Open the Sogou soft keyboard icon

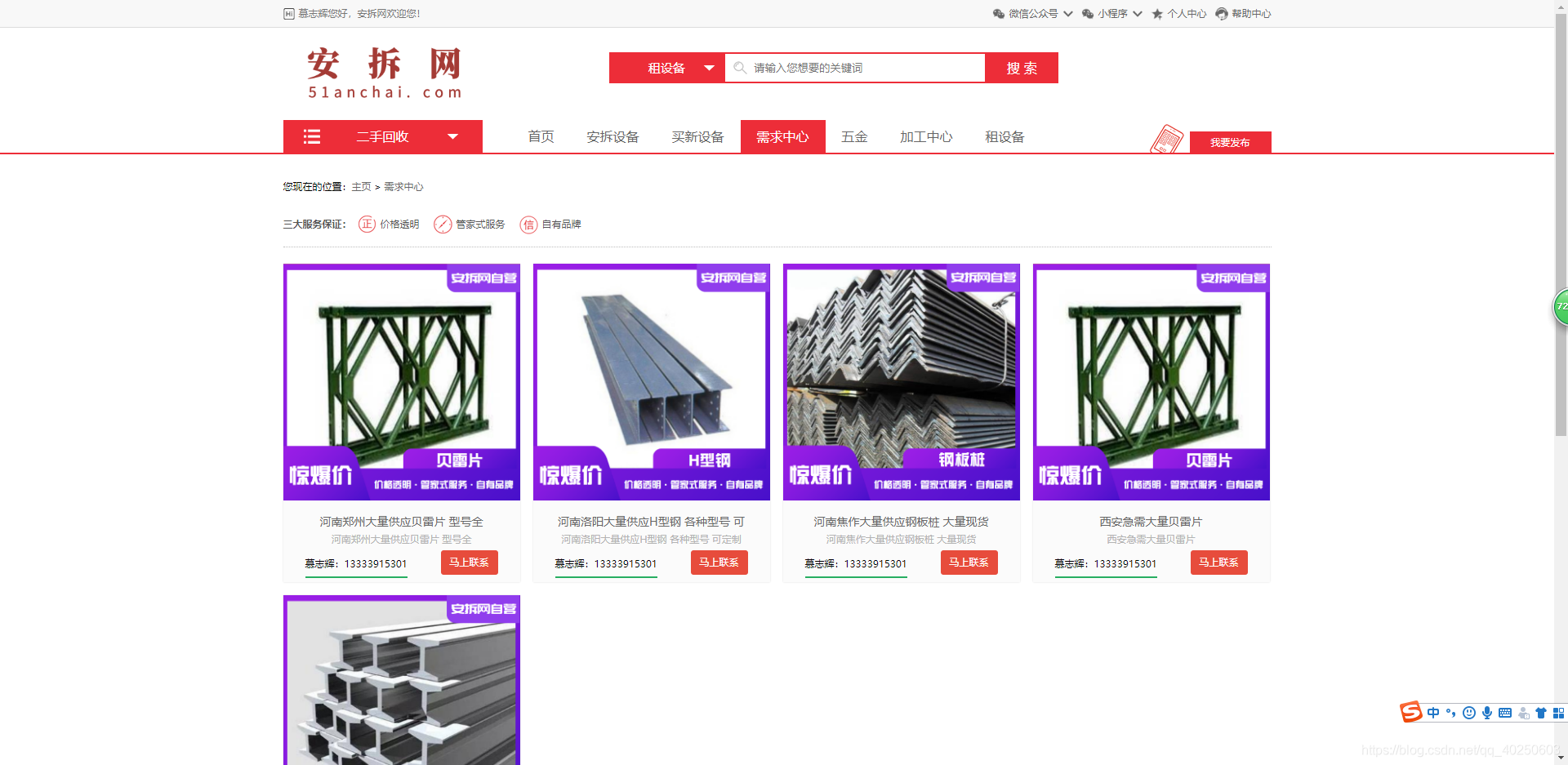click(x=1505, y=713)
